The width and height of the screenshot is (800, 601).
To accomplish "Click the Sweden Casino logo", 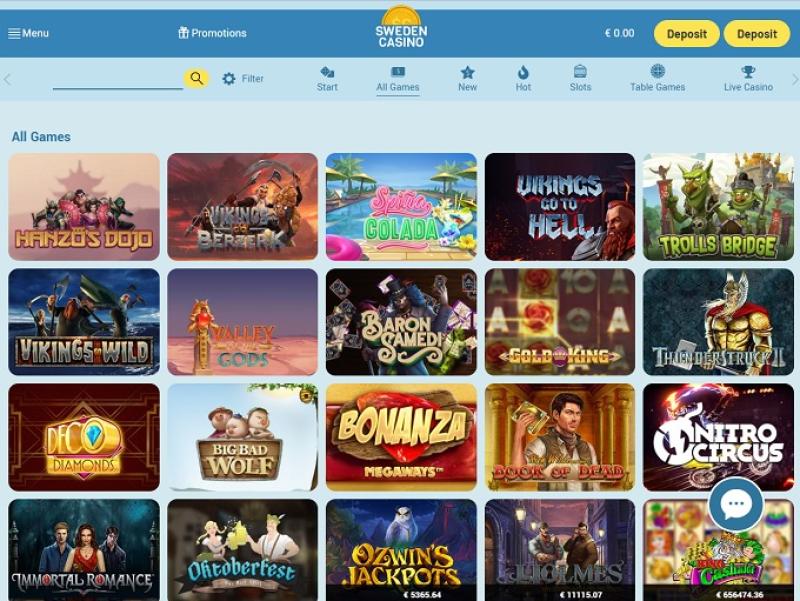I will coord(401,28).
